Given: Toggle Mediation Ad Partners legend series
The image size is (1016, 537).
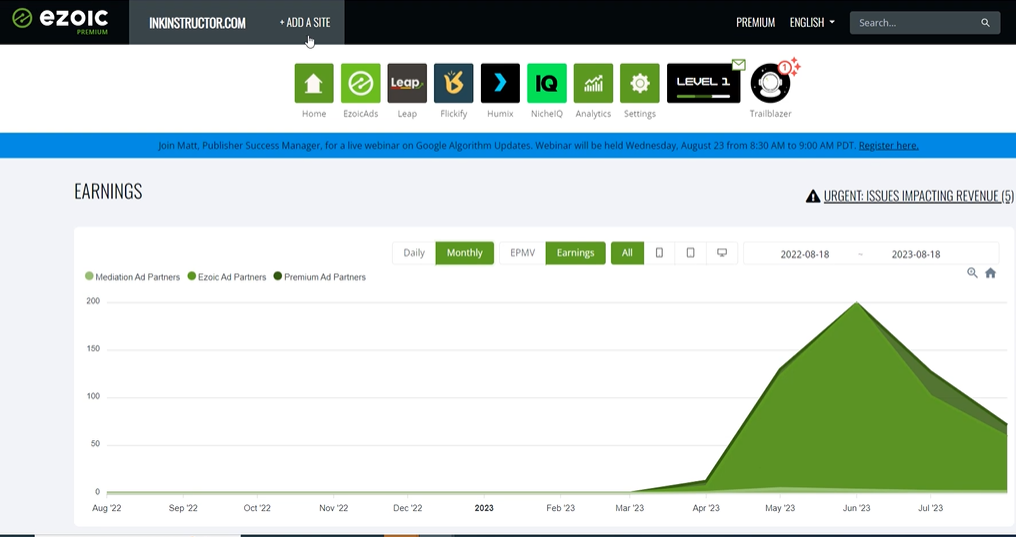Looking at the screenshot, I should coord(132,277).
